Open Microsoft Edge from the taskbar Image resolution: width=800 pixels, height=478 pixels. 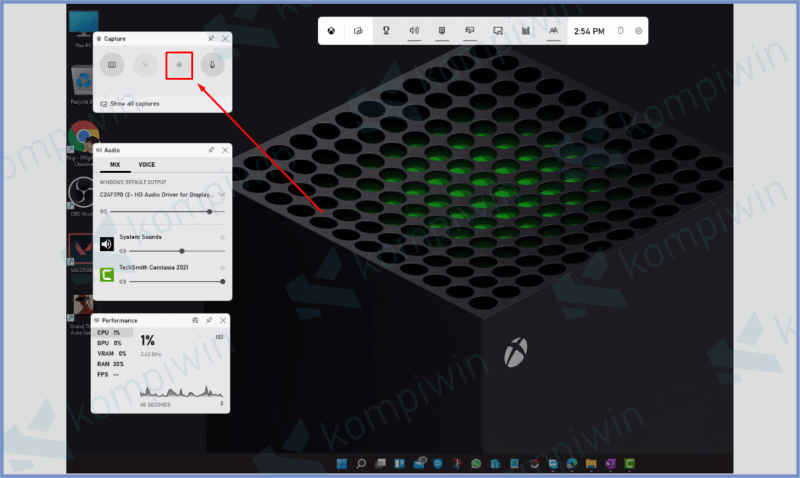pos(572,464)
